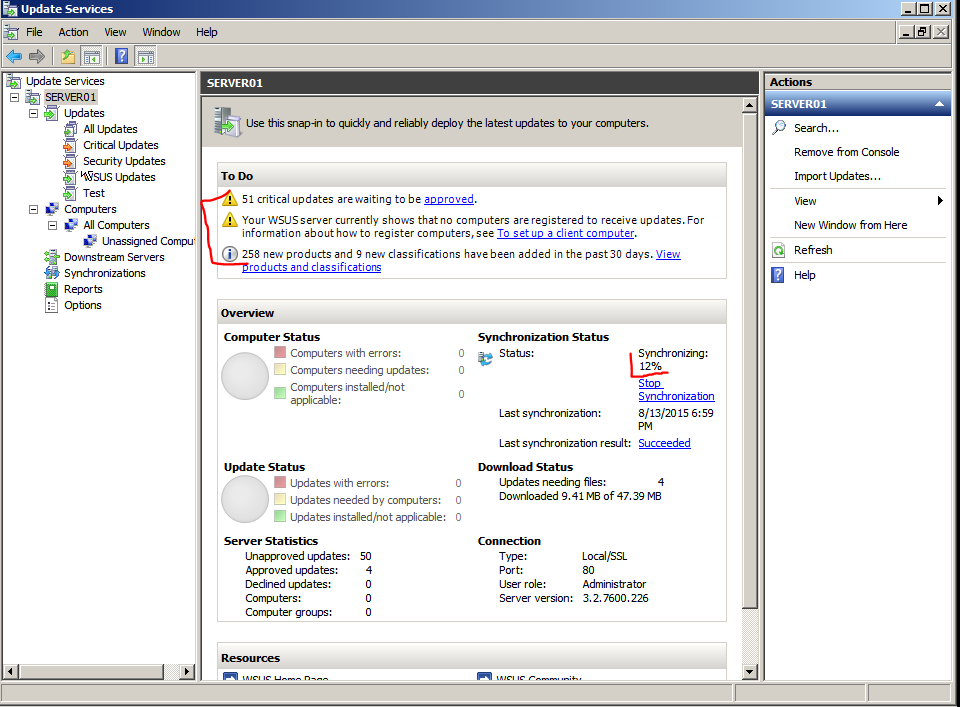This screenshot has width=960, height=707.
Task: Click the Help question icon in Actions
Action: pyautogui.click(x=778, y=275)
